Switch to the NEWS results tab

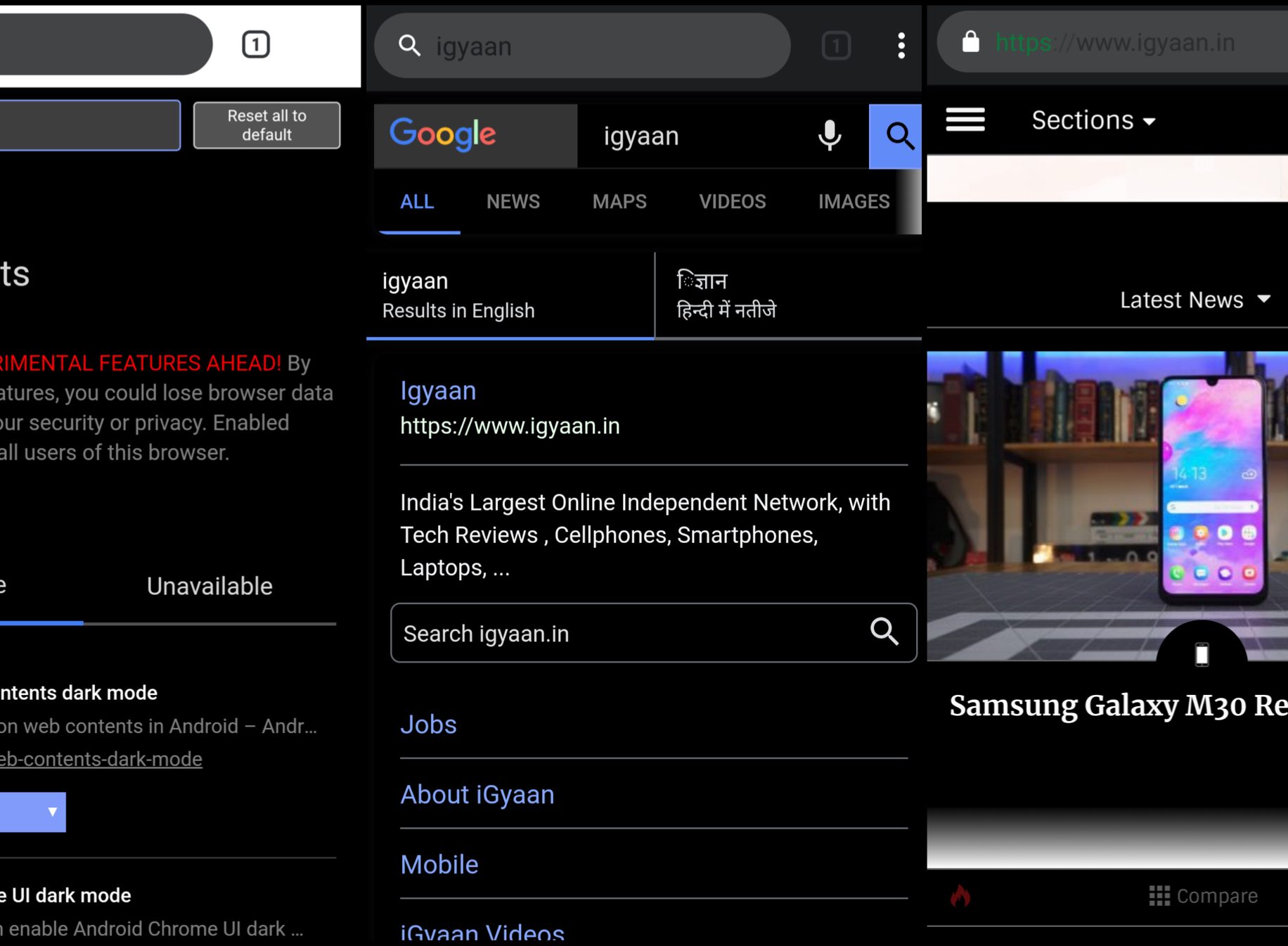(513, 202)
